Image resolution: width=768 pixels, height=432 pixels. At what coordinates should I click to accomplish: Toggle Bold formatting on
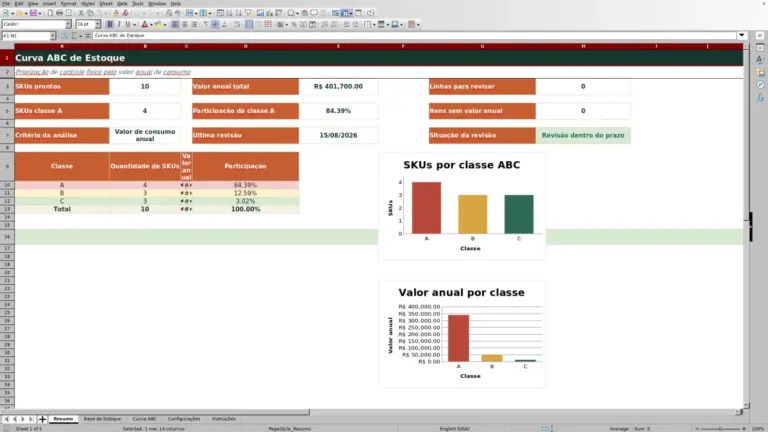[110, 24]
